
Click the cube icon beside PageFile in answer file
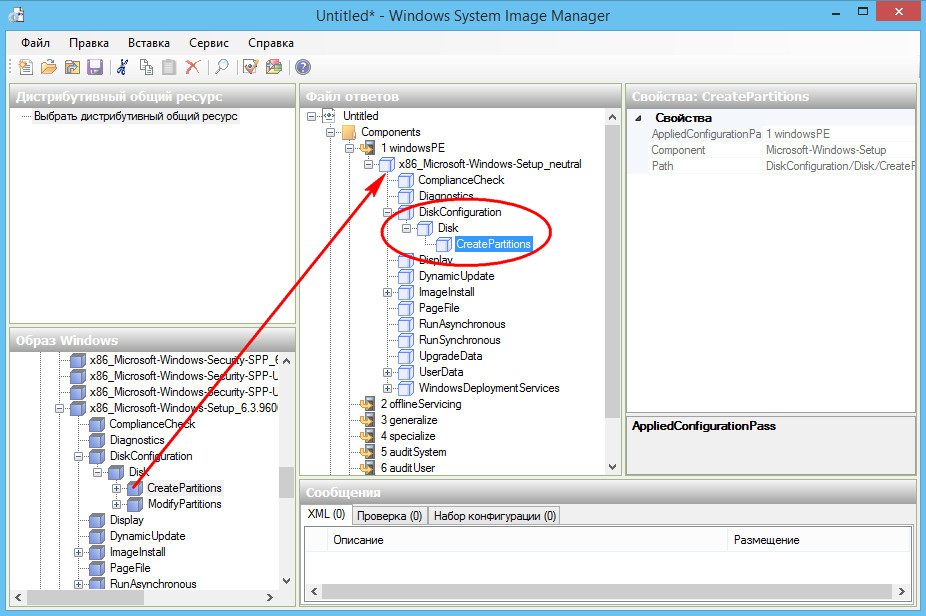(406, 308)
